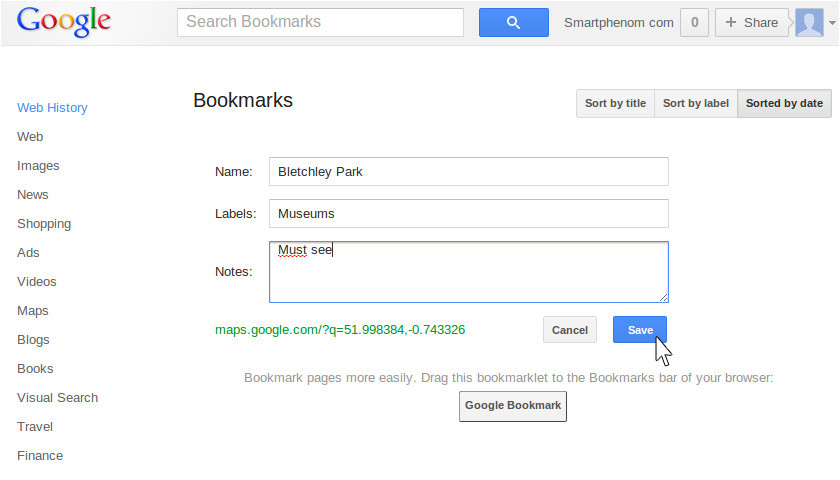
Task: Save the Bletchley Park bookmark
Action: 640,329
